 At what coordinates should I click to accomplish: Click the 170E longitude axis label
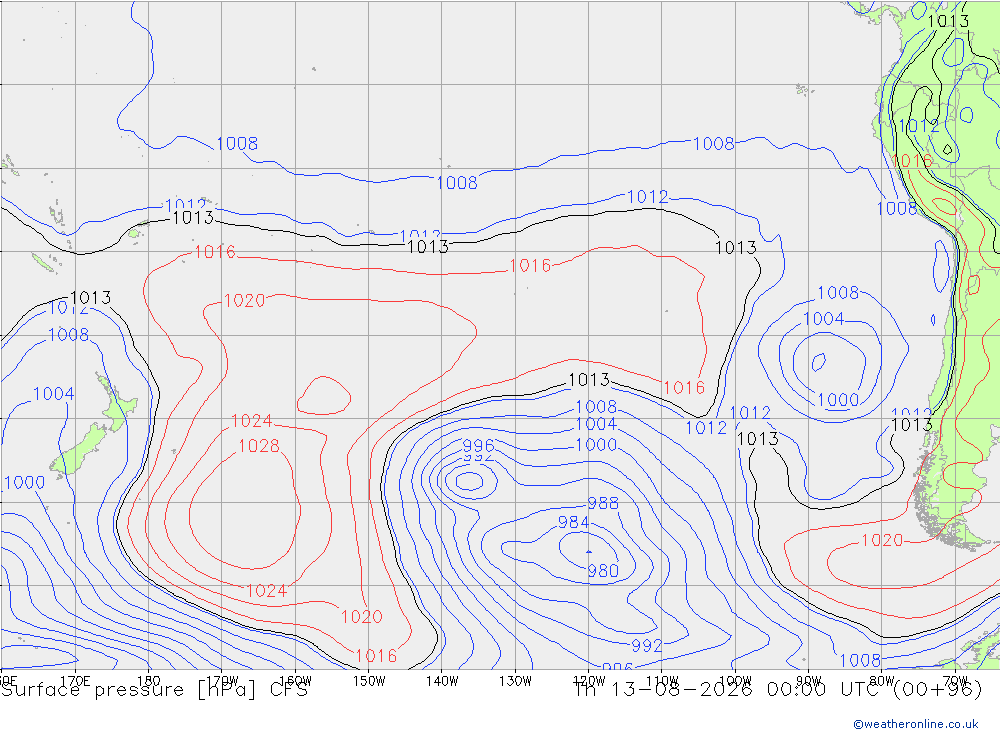75,681
